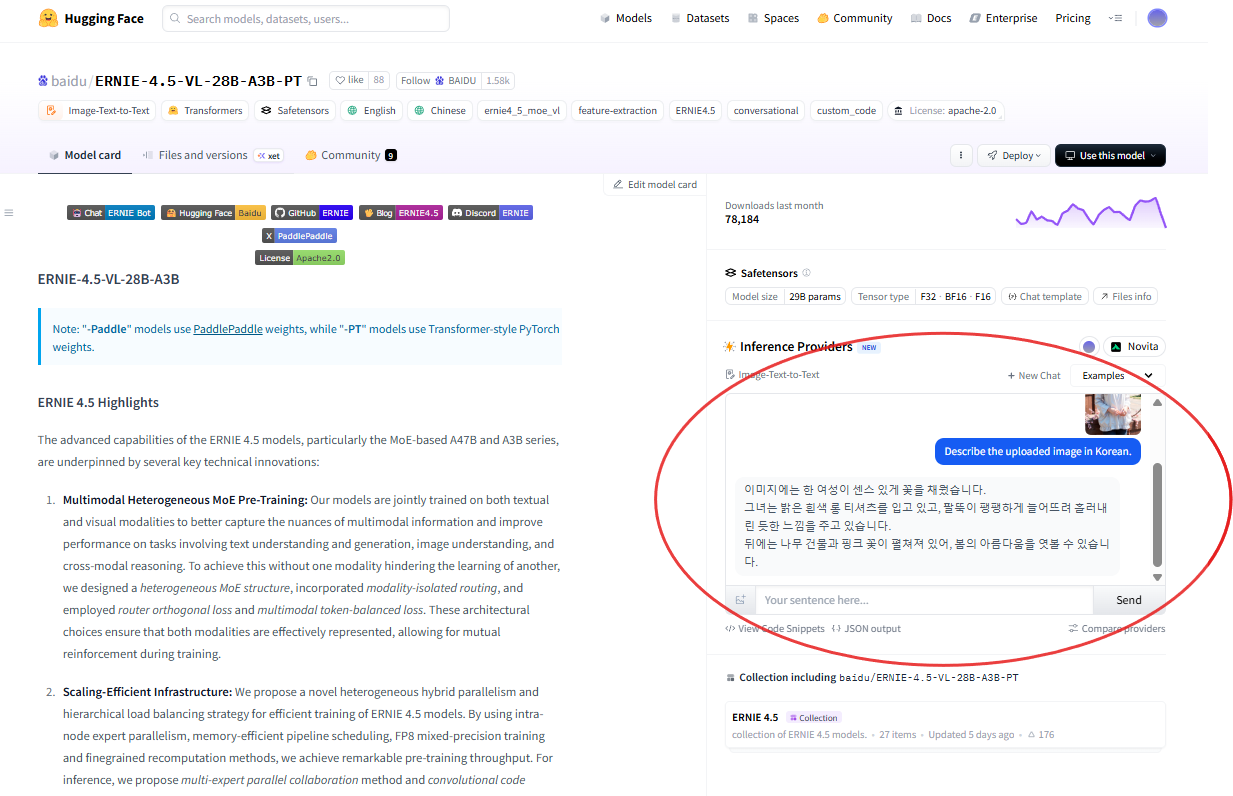Click the Hugging Face Baidu badge
1233x796 pixels.
(213, 213)
